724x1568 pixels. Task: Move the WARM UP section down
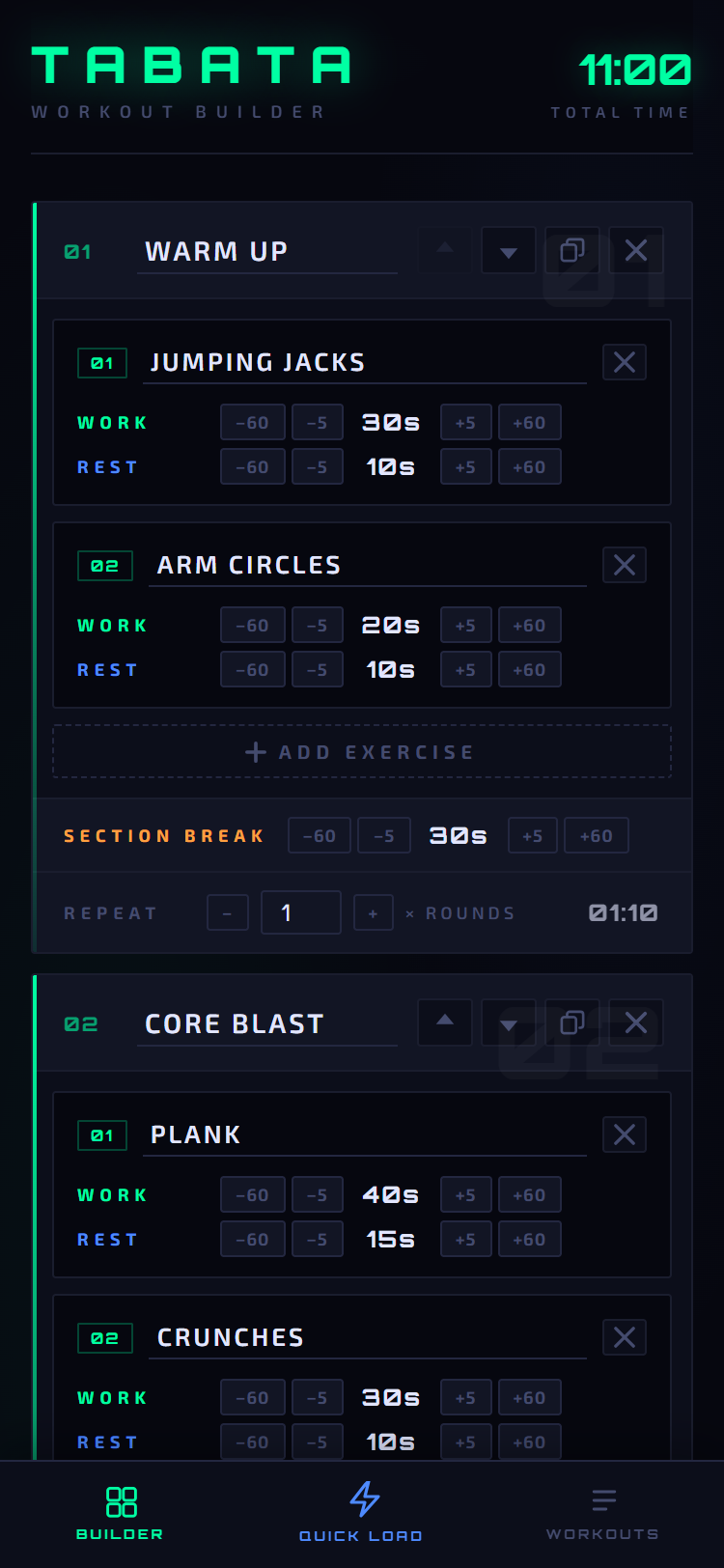(508, 250)
